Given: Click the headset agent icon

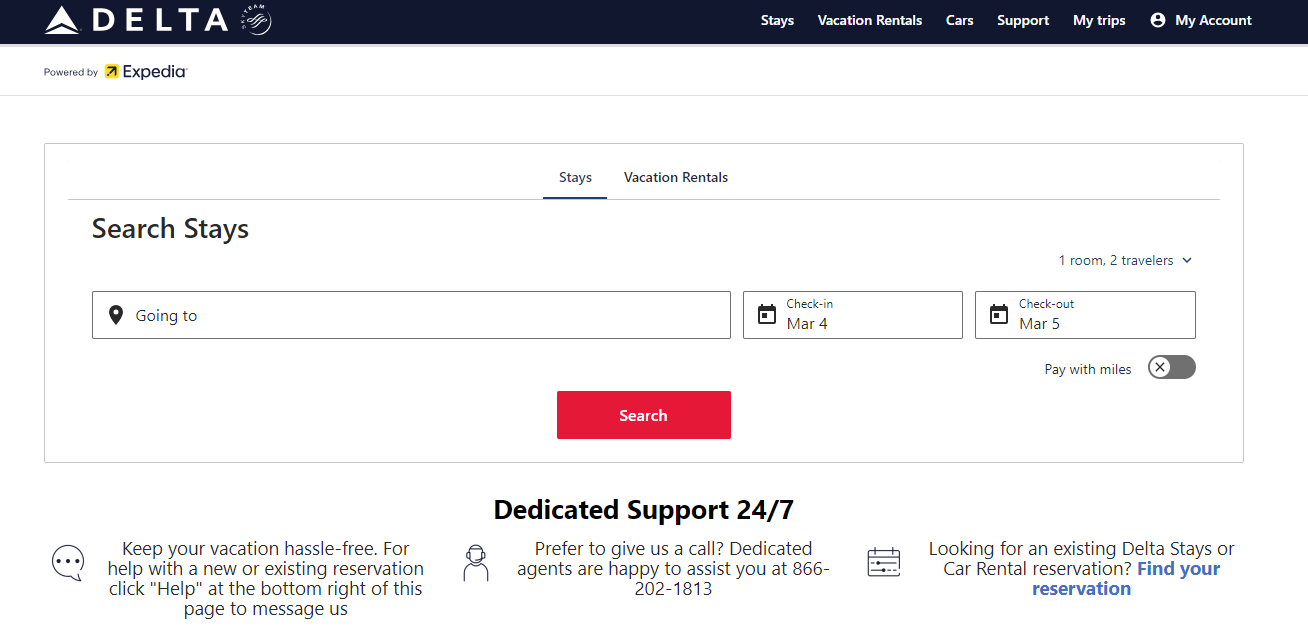Looking at the screenshot, I should [476, 563].
